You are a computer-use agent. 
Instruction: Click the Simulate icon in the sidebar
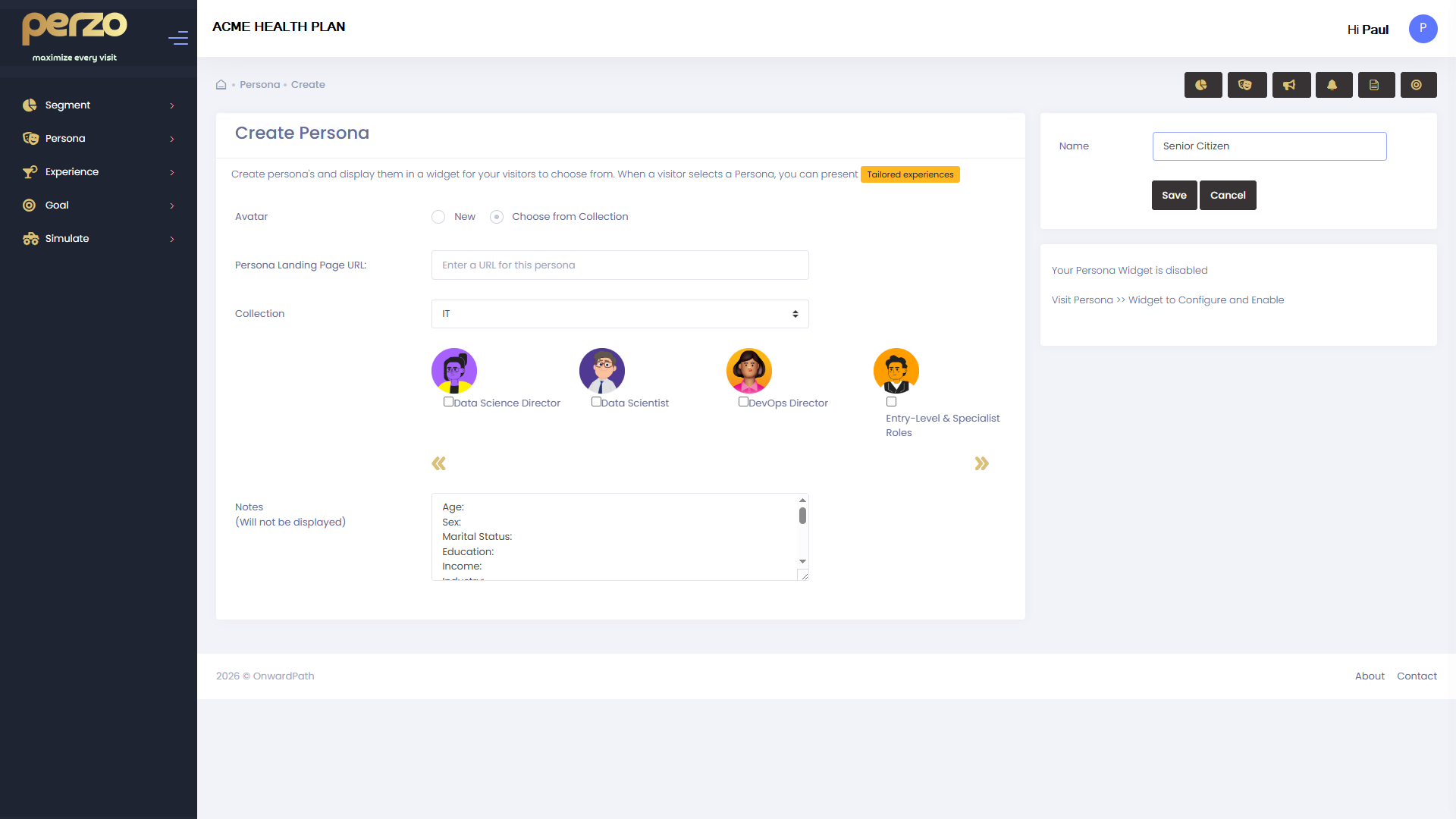point(30,238)
